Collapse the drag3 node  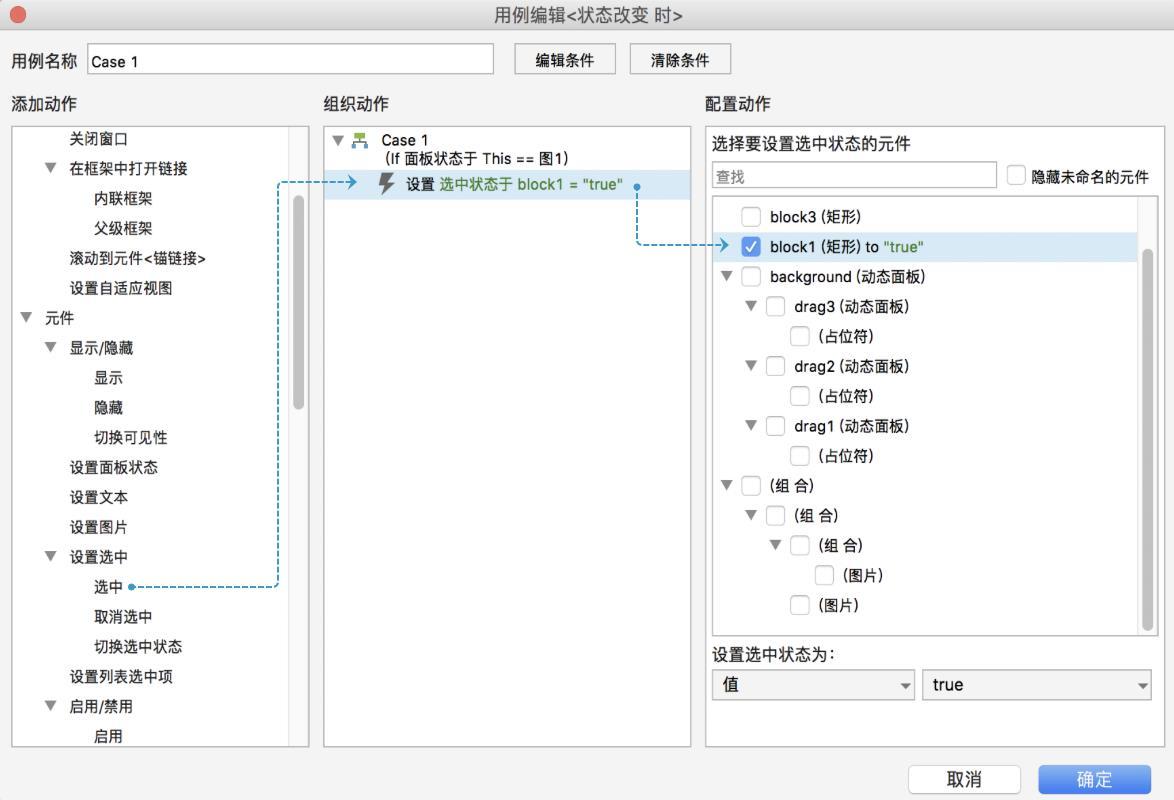pyautogui.click(x=751, y=306)
